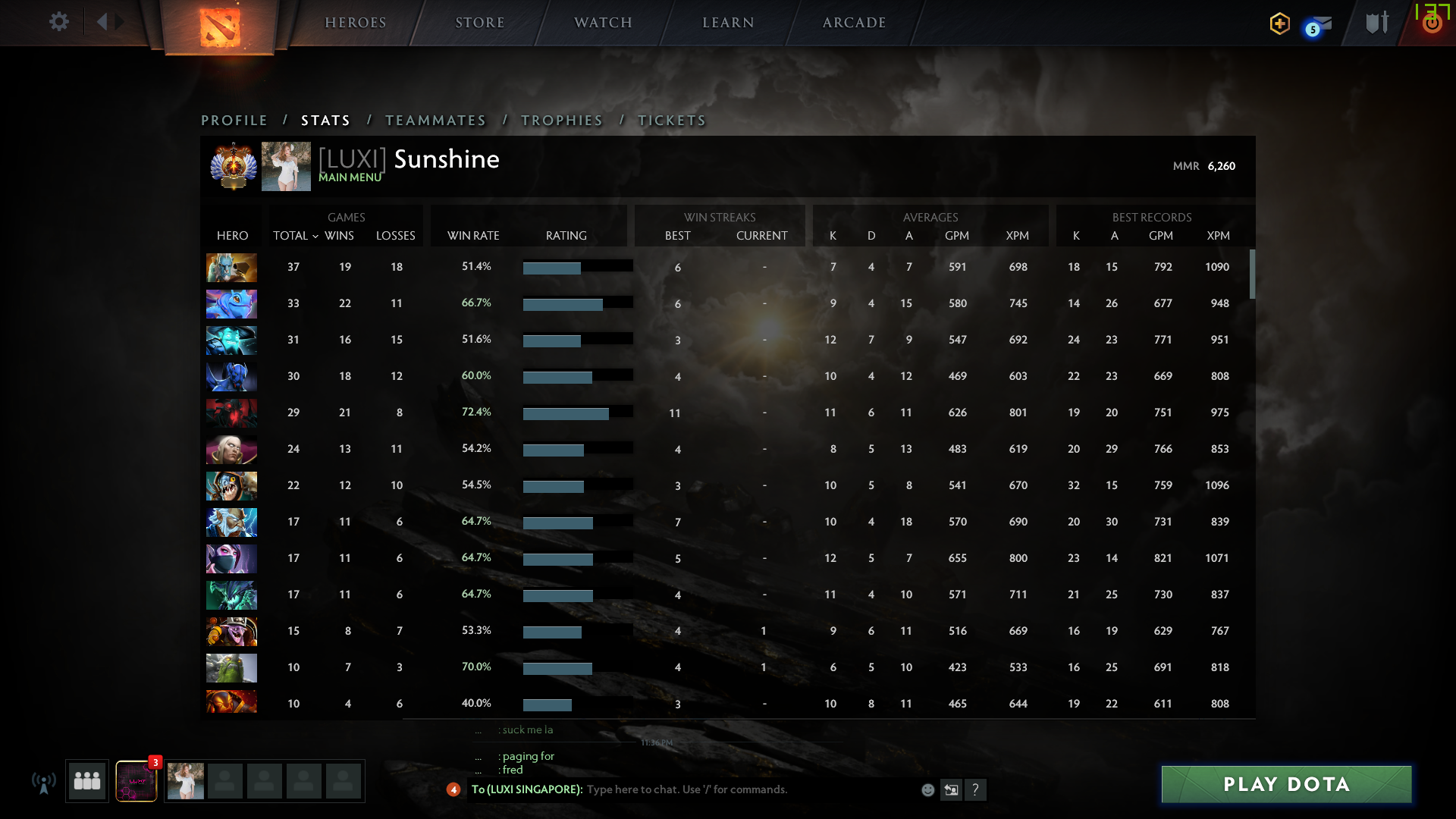
Task: Open the chat wheel icon next to the emoticon
Action: tap(952, 789)
